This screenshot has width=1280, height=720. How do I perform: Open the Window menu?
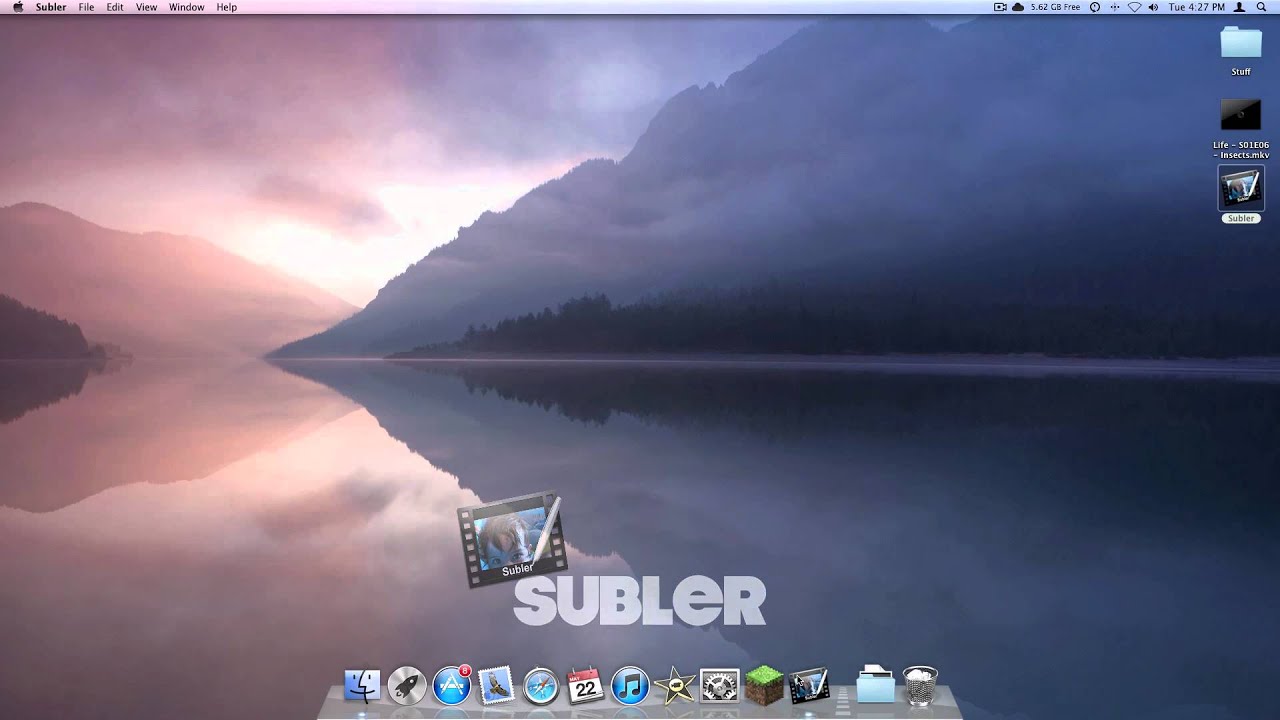point(186,7)
